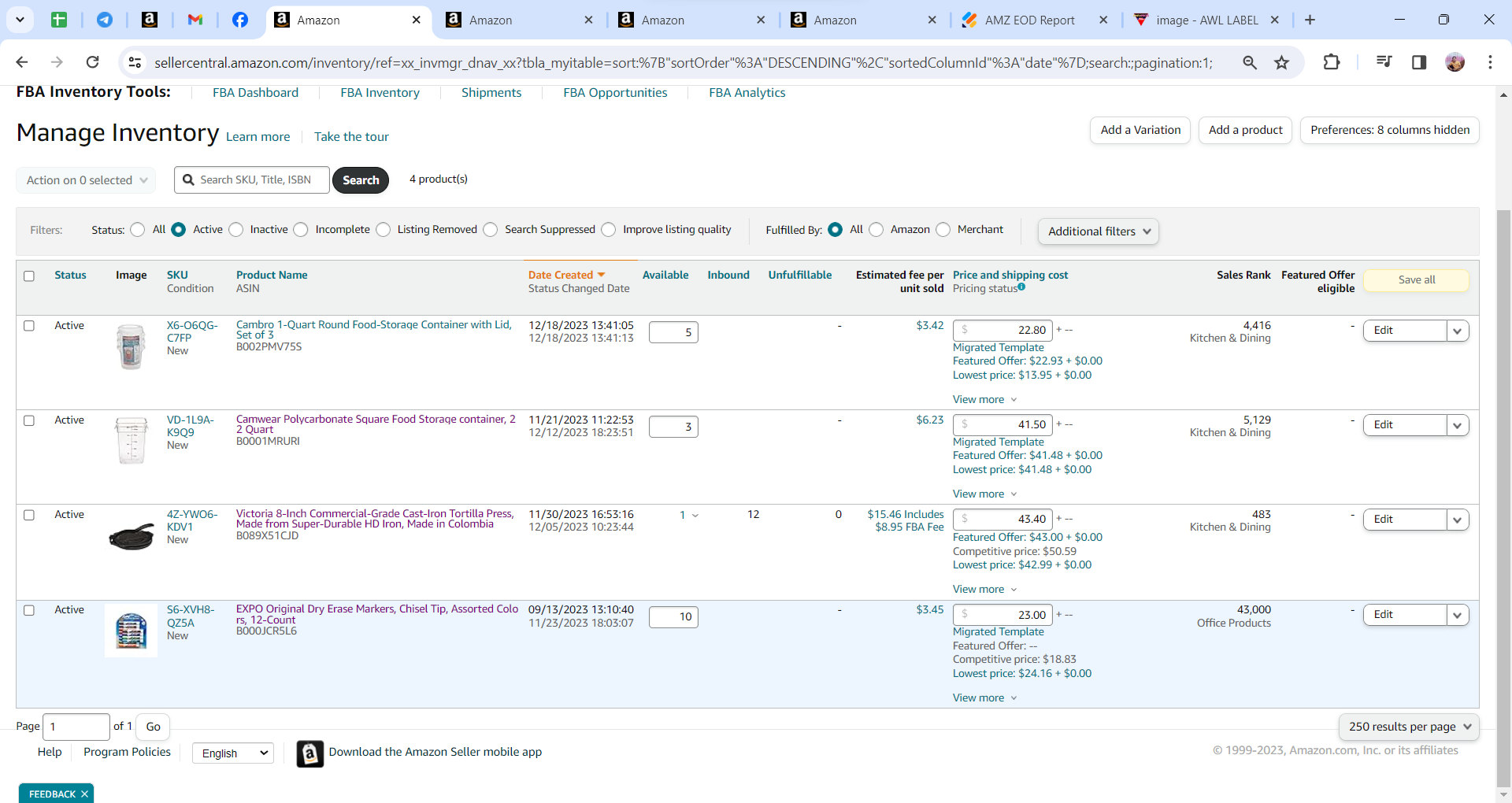Click the Add a product button

tap(1245, 130)
